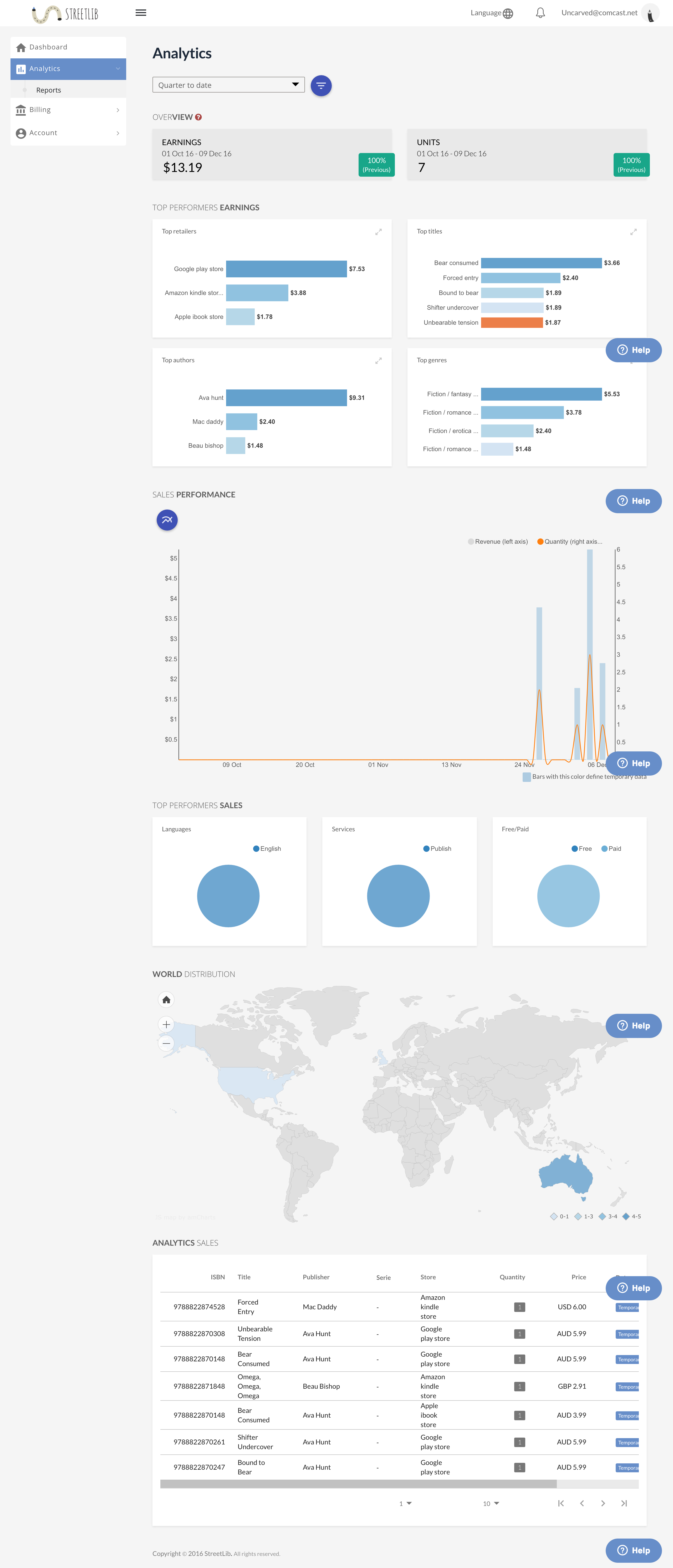Click the Help button beside Sales Performance
Screen dimensions: 673x1568
634,501
